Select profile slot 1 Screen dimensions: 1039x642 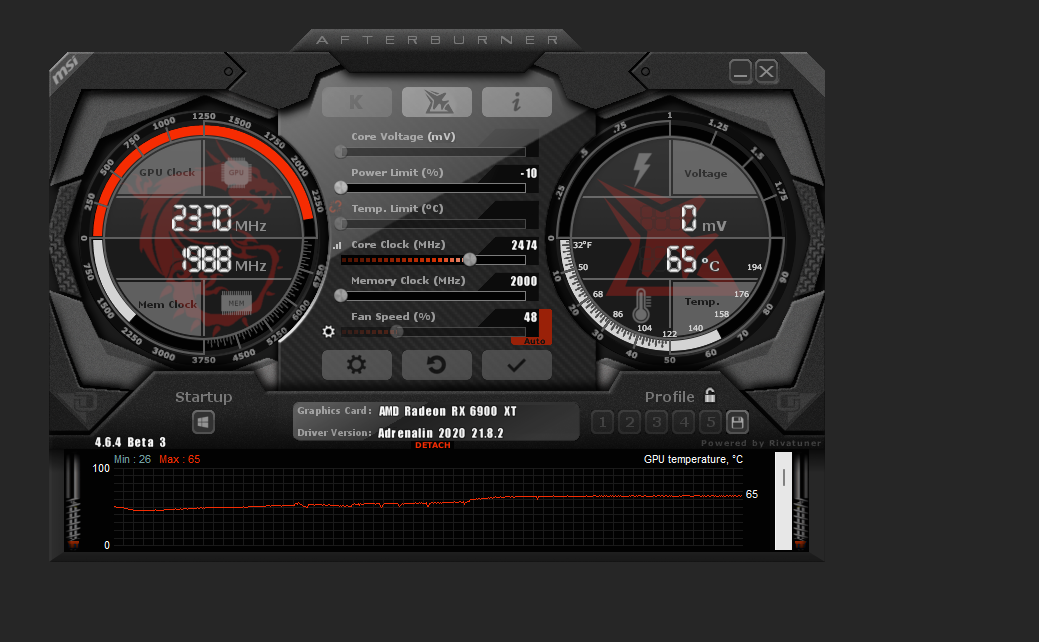pyautogui.click(x=602, y=422)
